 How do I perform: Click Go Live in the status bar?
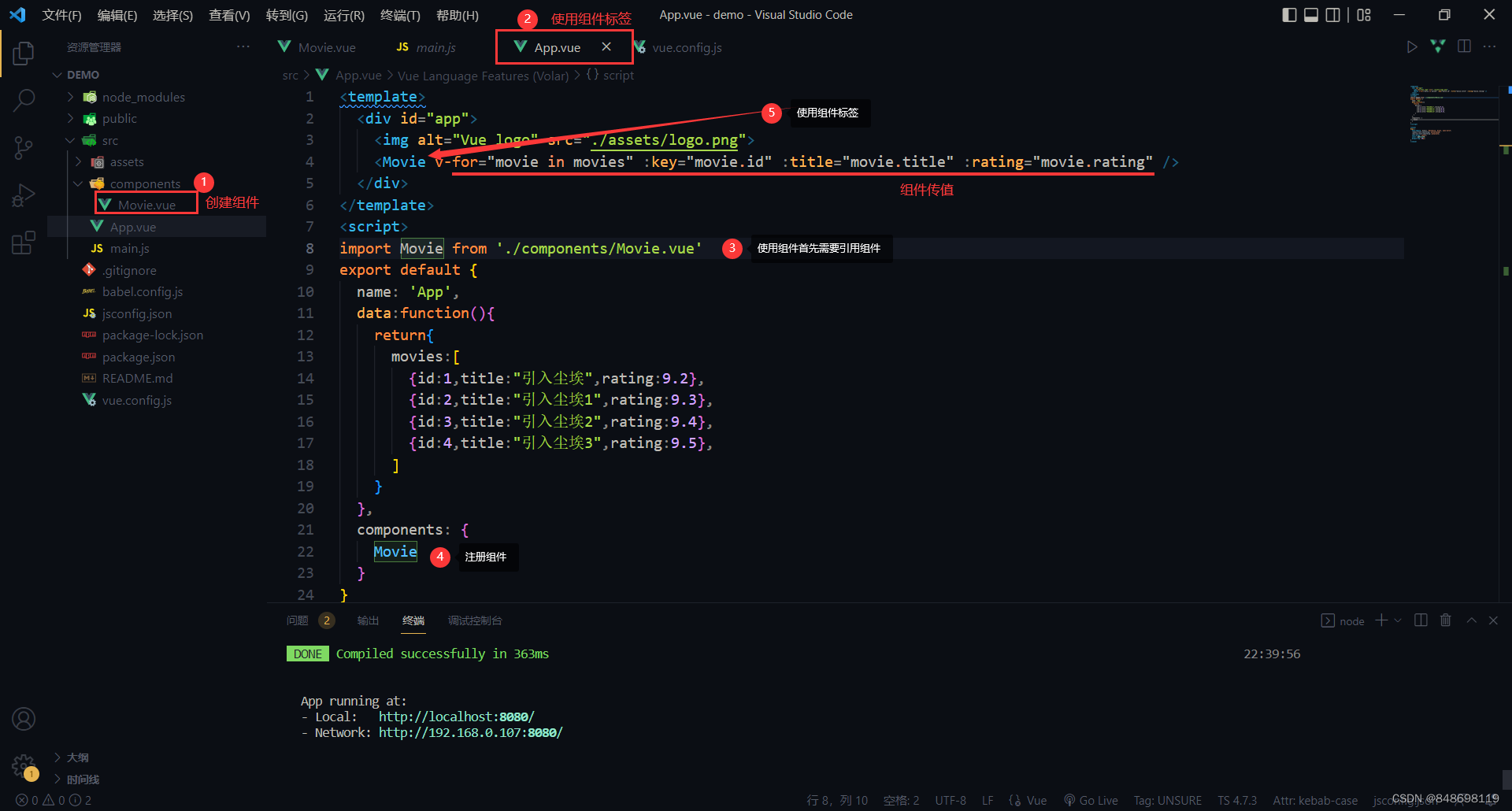click(1091, 800)
